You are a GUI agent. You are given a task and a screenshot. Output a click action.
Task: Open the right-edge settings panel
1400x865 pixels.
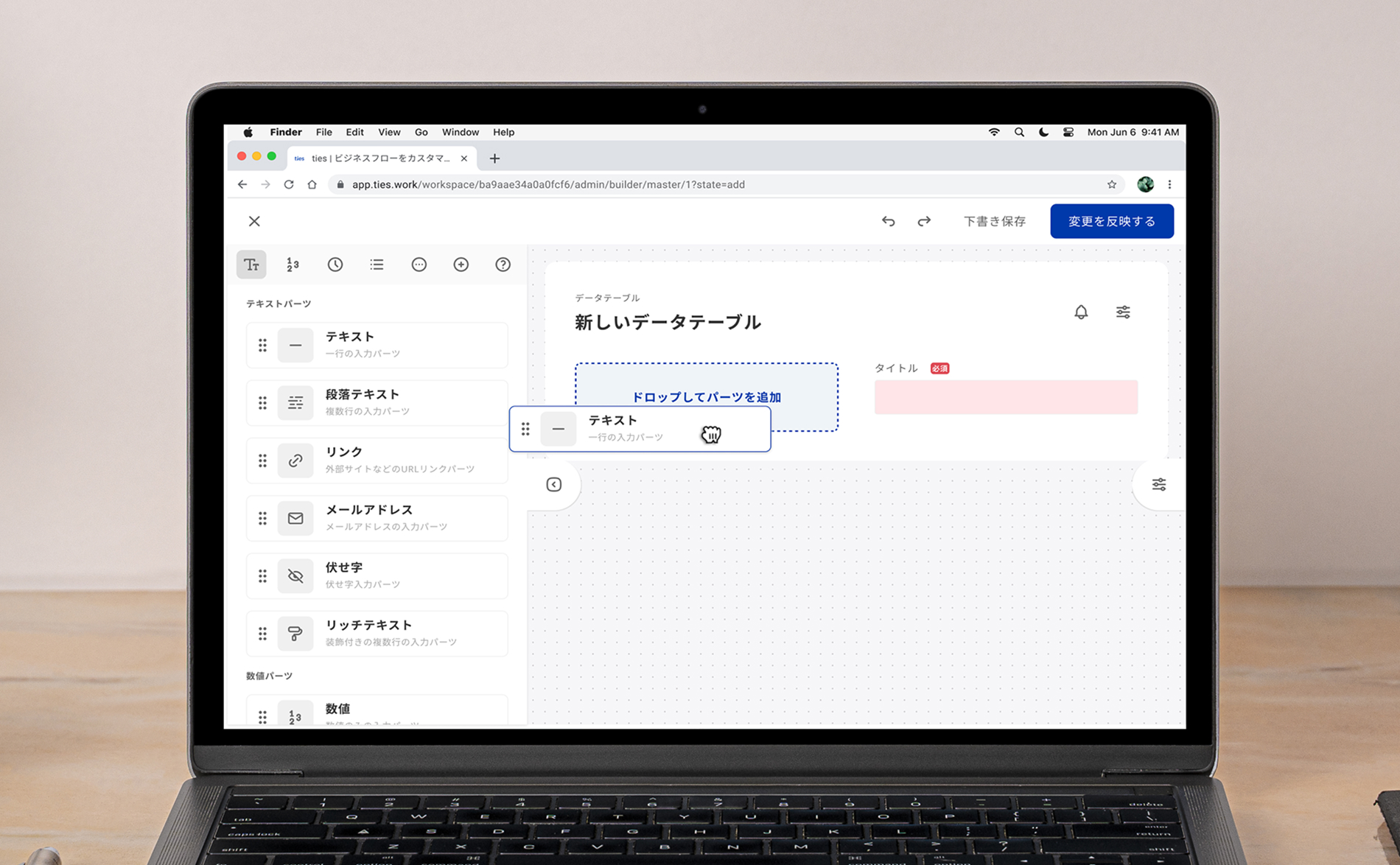(1159, 484)
